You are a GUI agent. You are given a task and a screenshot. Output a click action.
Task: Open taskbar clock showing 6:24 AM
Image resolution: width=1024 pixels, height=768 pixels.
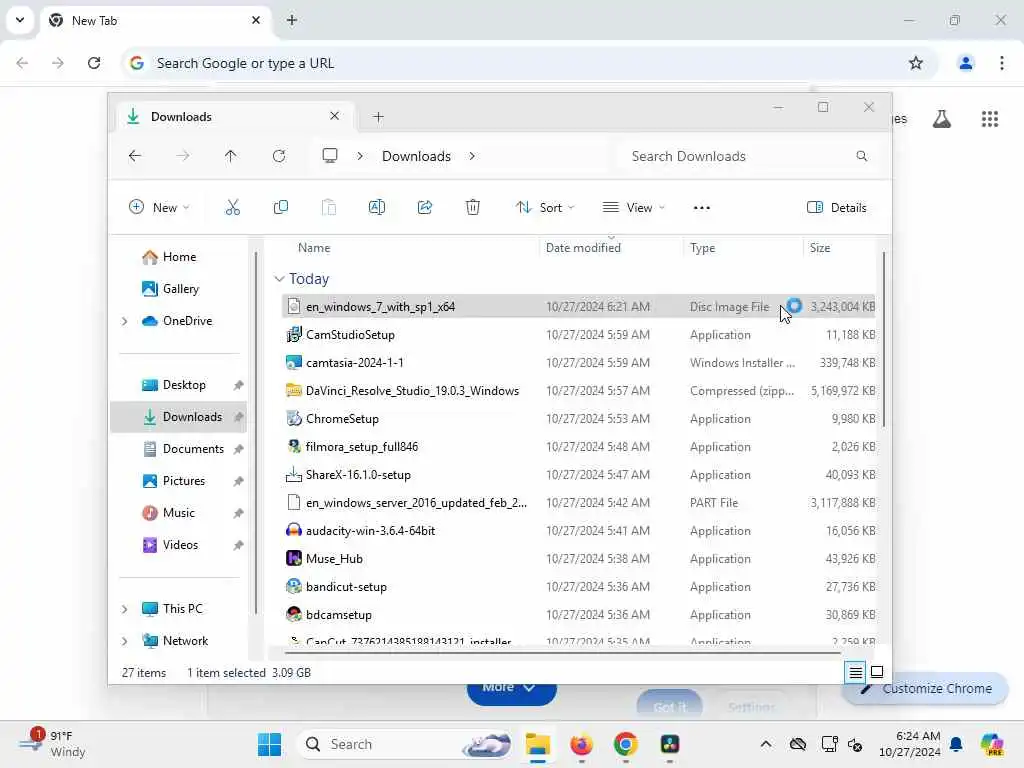[x=909, y=744]
